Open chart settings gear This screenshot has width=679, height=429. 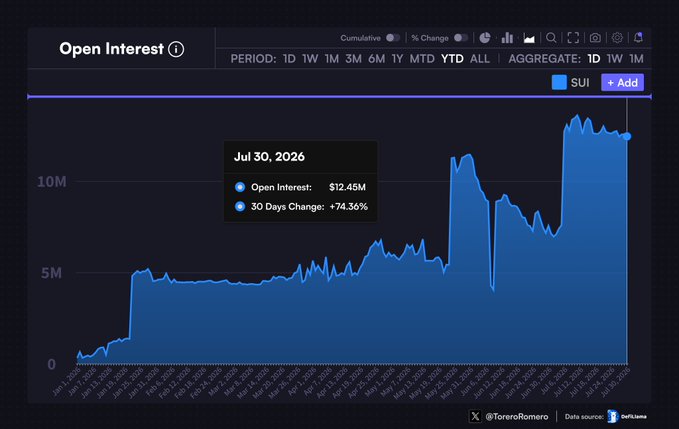click(617, 38)
